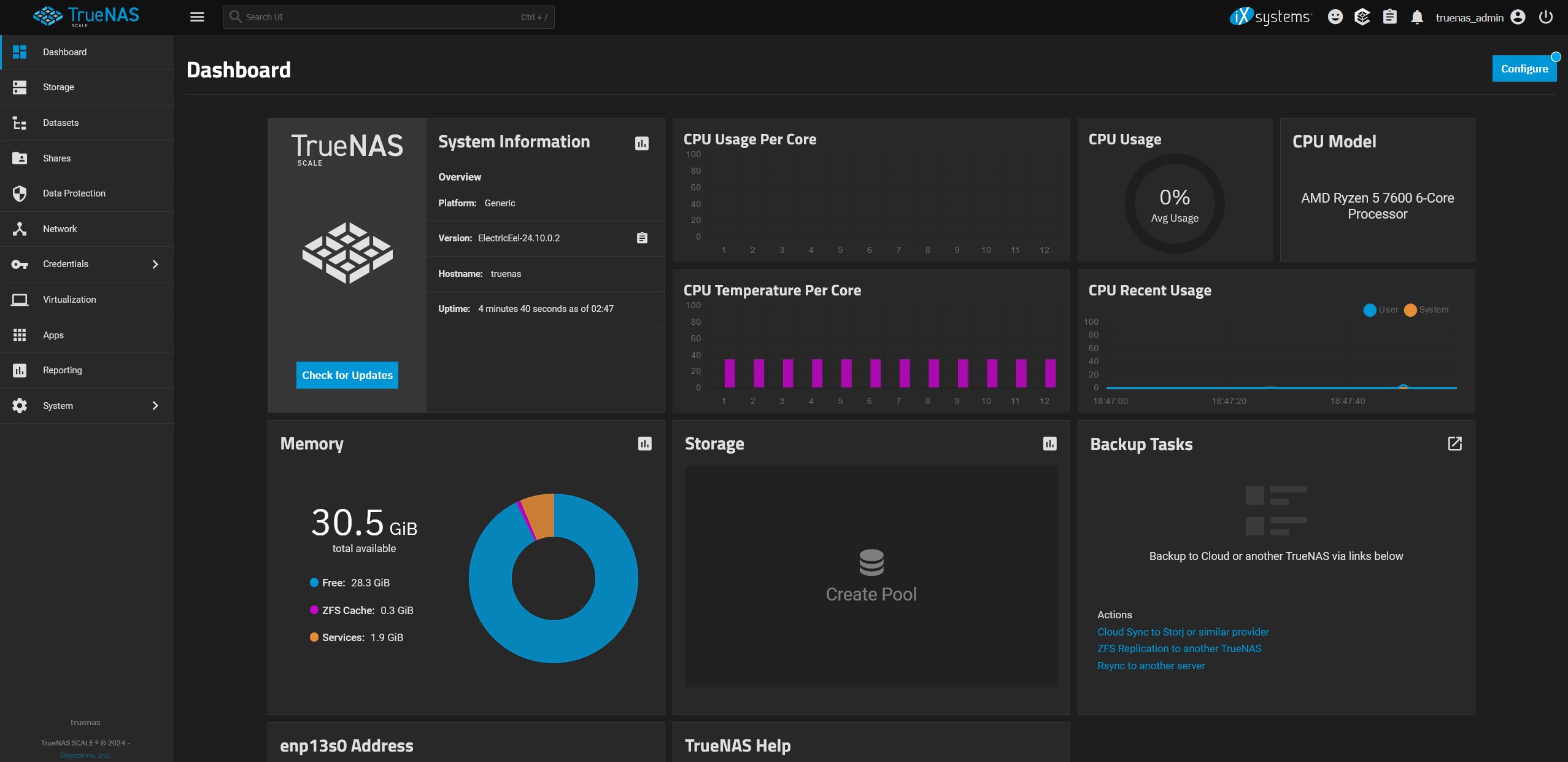Expand the Credentials submenu chevron
This screenshot has height=762, width=1568.
(x=155, y=264)
